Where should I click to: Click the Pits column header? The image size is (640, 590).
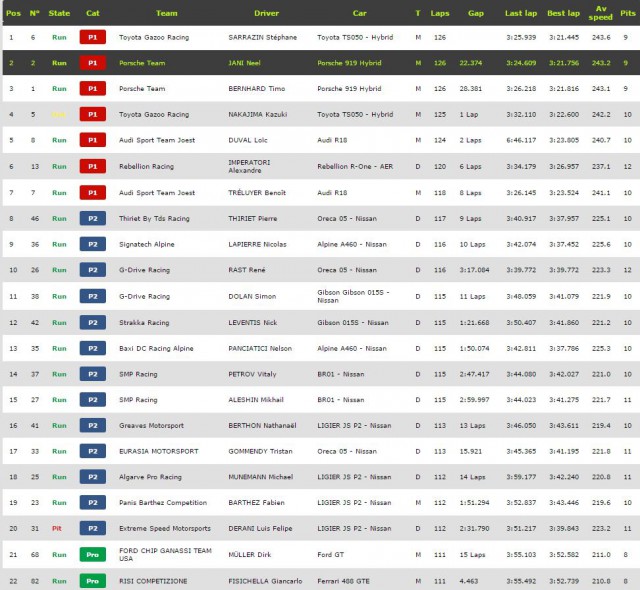[x=628, y=13]
